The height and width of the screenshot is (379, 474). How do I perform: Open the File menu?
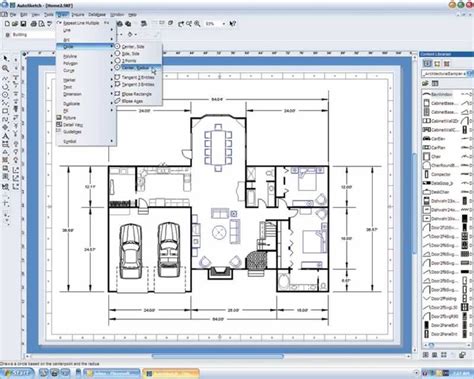(x=13, y=15)
